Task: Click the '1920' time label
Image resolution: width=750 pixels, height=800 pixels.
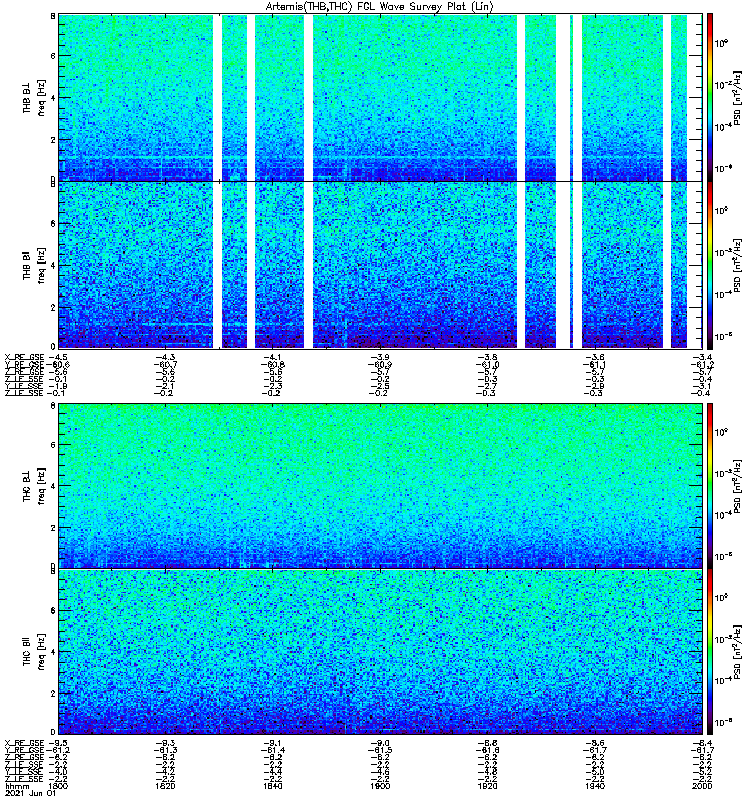Action: click(x=487, y=786)
